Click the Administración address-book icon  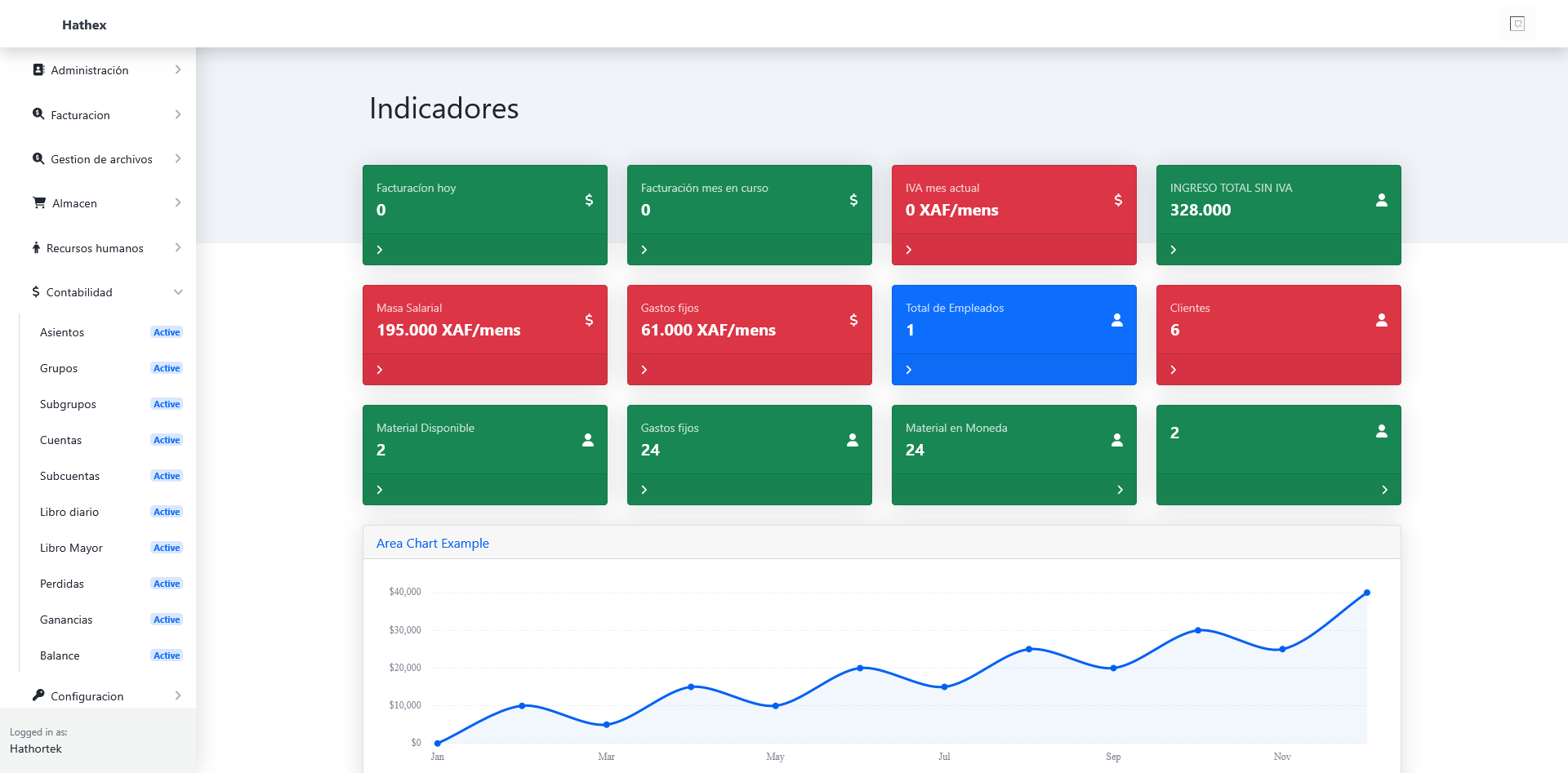point(38,70)
